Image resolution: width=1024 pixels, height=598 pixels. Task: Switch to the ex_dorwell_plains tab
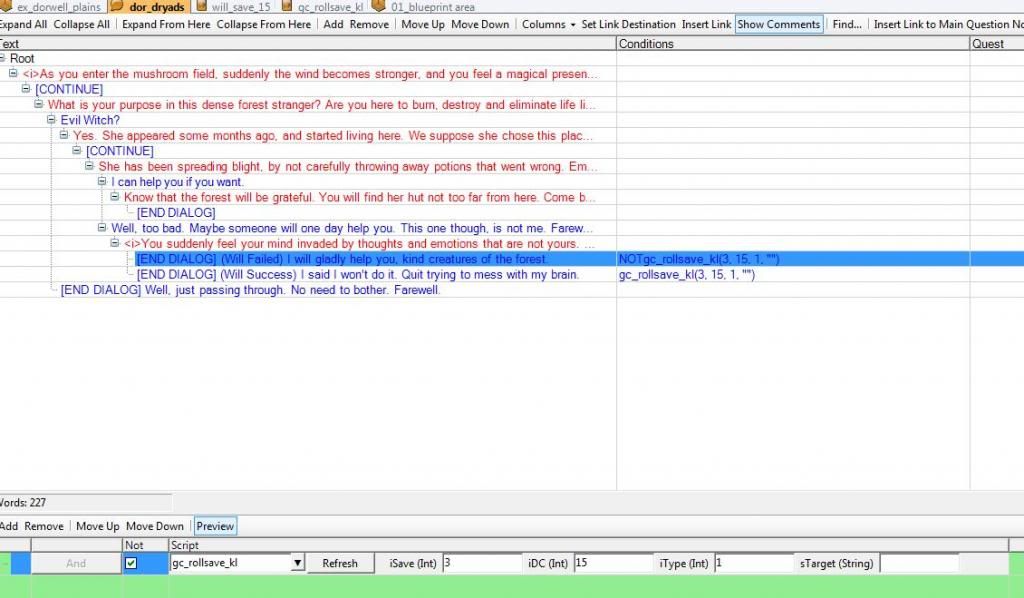point(58,7)
